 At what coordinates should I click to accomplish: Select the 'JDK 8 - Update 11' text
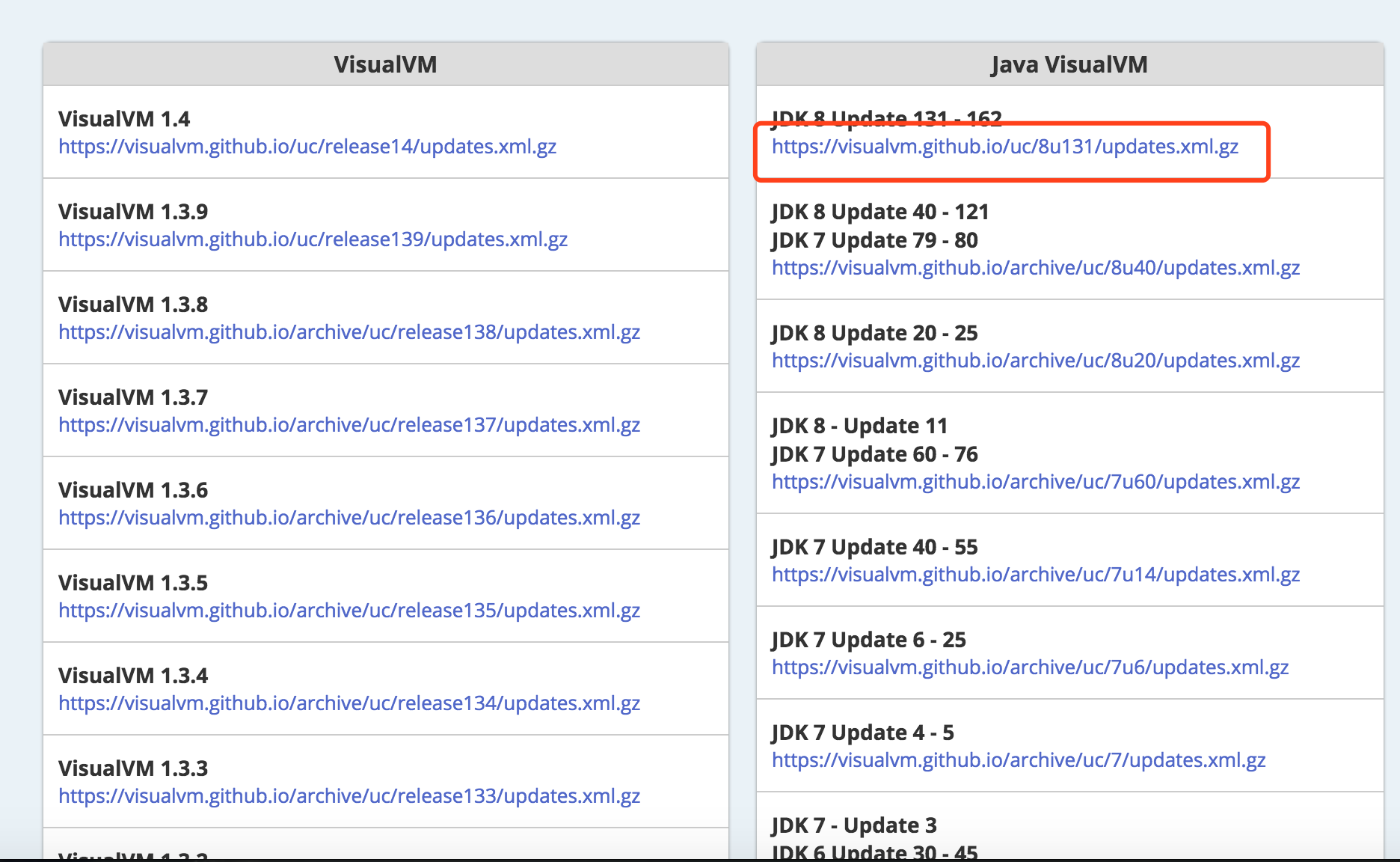tap(860, 426)
